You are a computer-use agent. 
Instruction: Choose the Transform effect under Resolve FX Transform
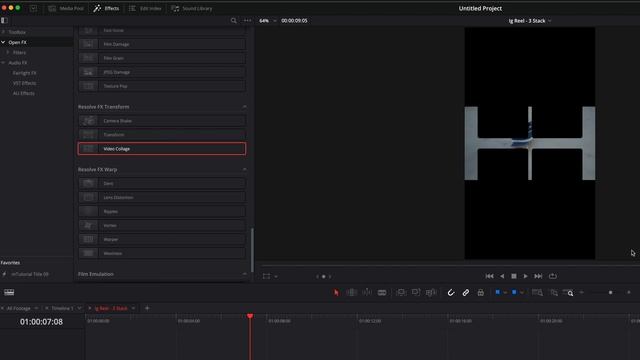[162, 135]
